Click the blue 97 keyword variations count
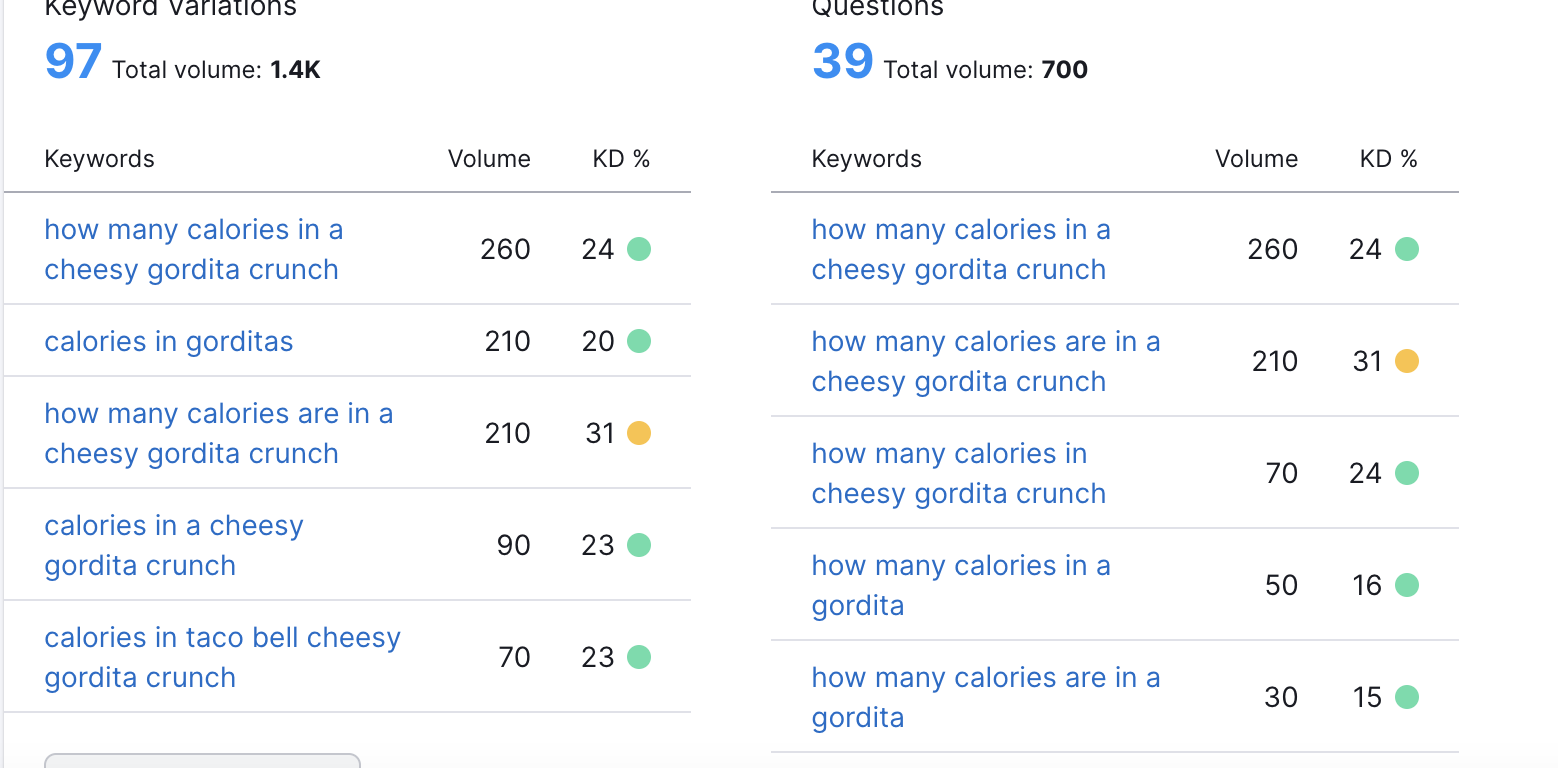Image resolution: width=1558 pixels, height=768 pixels. click(73, 61)
